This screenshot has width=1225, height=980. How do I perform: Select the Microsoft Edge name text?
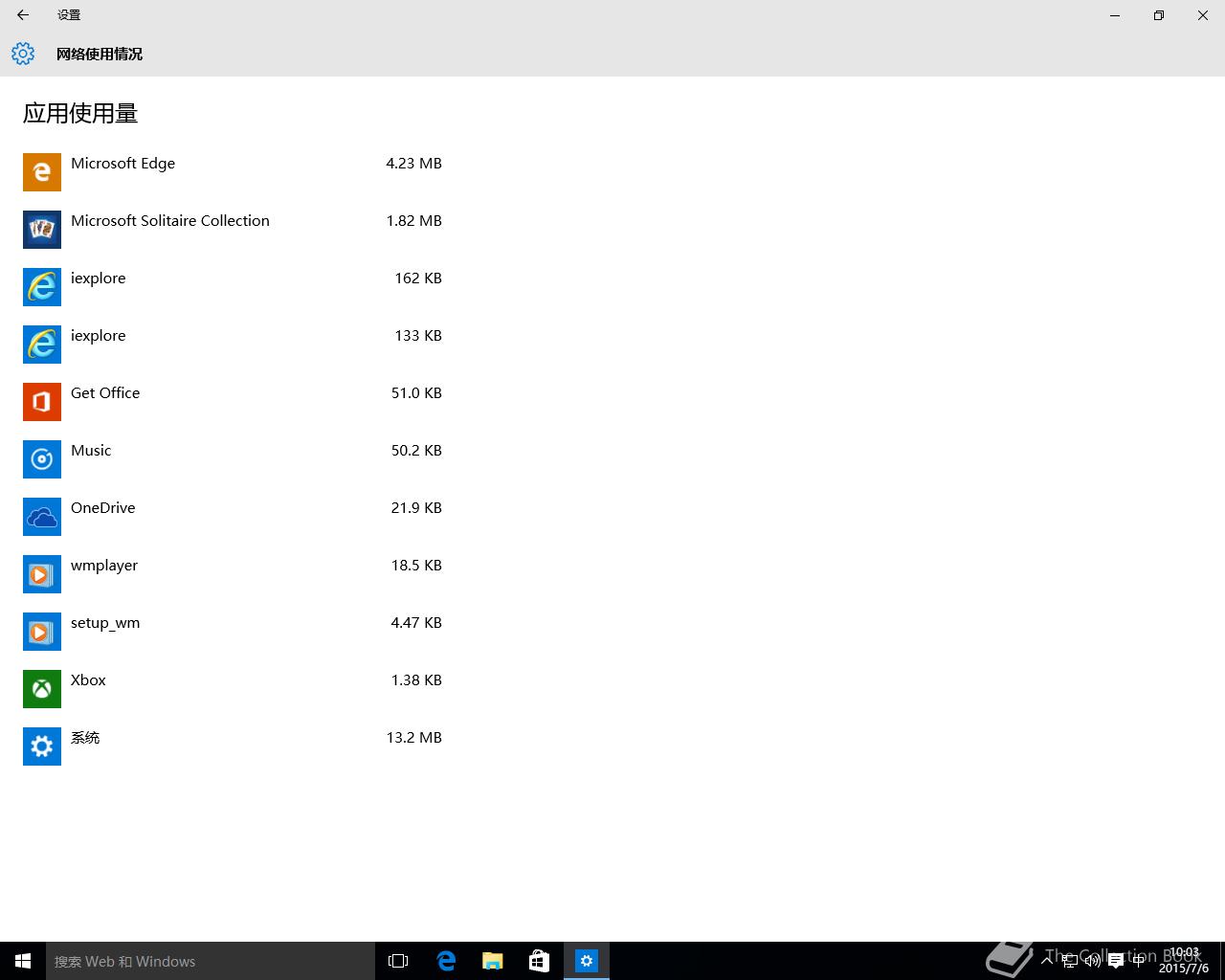click(x=122, y=164)
